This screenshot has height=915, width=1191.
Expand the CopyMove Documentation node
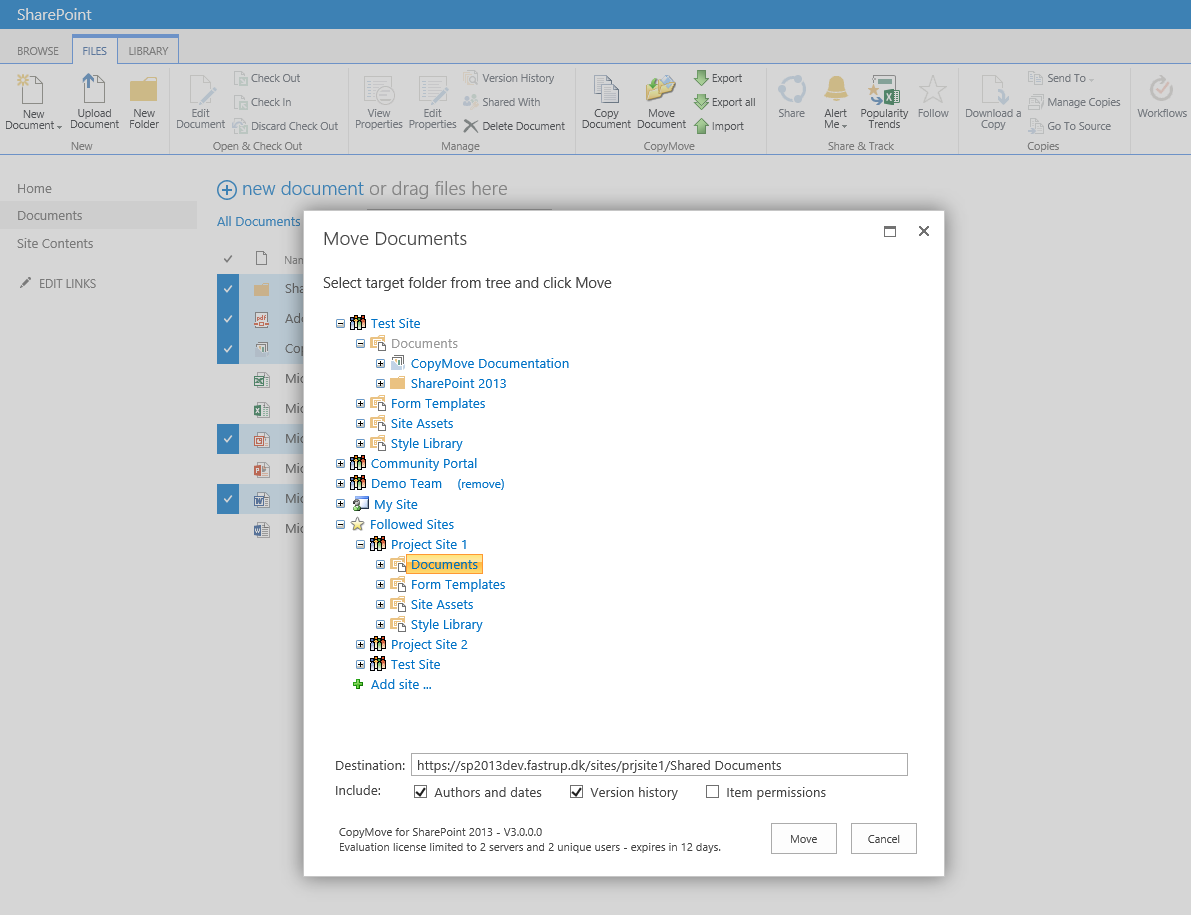(381, 364)
